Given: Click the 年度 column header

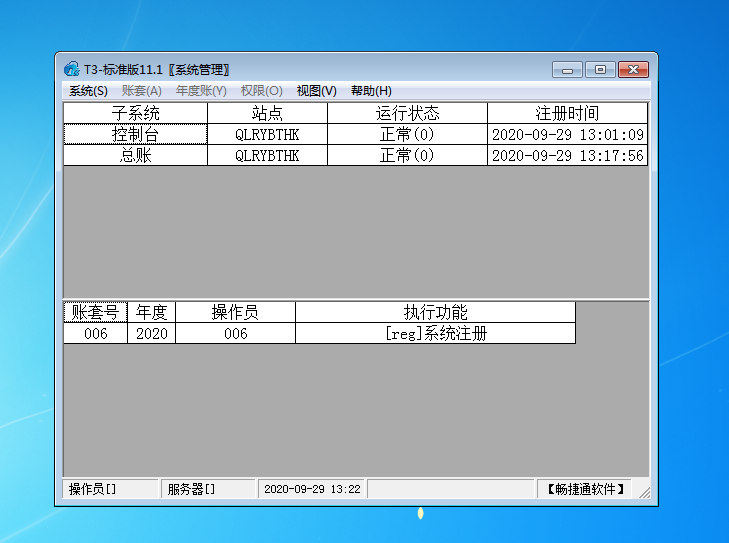Looking at the screenshot, I should coord(152,312).
